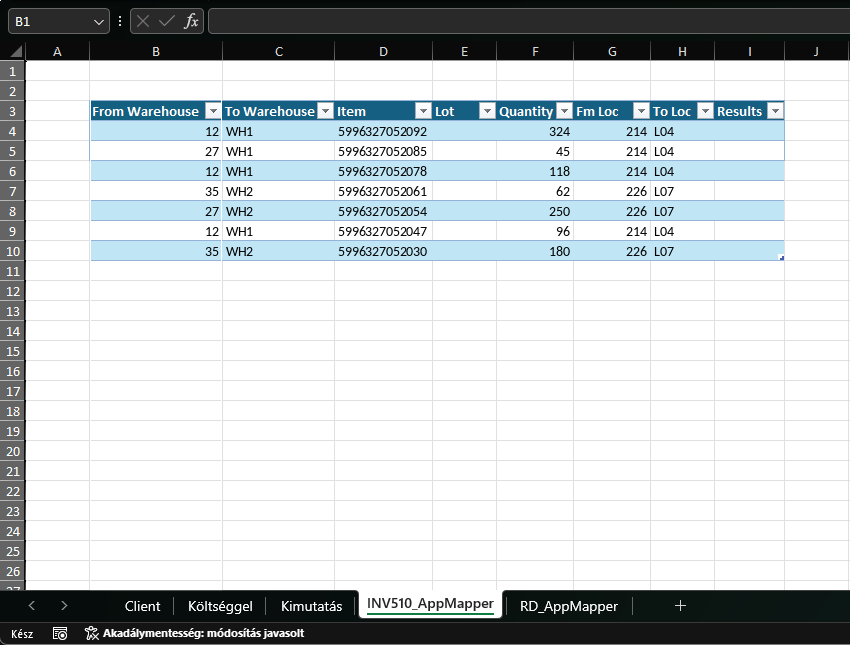Click the quantity cell 250

[x=535, y=211]
